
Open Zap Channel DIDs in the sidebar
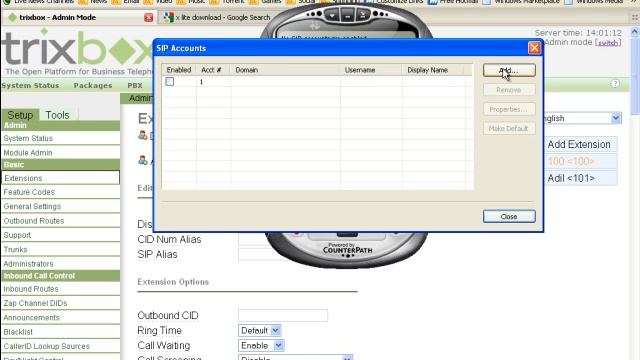(x=60, y=303)
